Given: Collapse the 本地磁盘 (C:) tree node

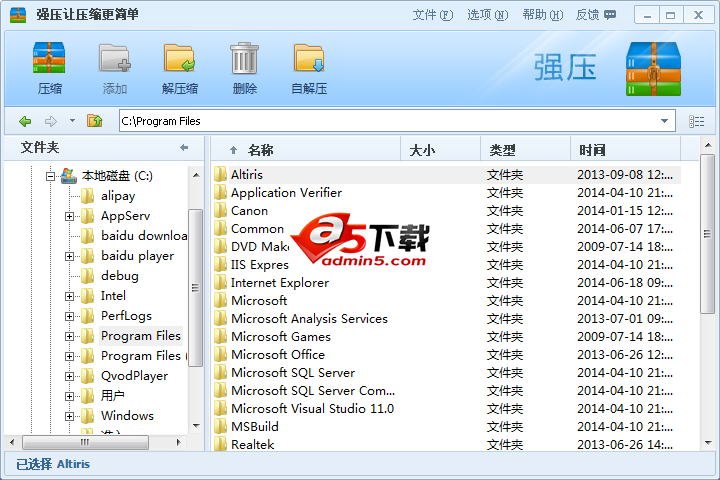Looking at the screenshot, I should [x=50, y=176].
